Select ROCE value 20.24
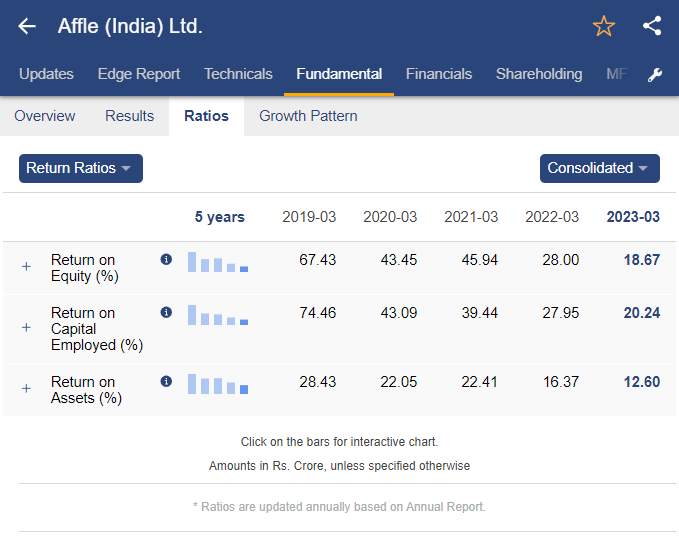 [642, 313]
